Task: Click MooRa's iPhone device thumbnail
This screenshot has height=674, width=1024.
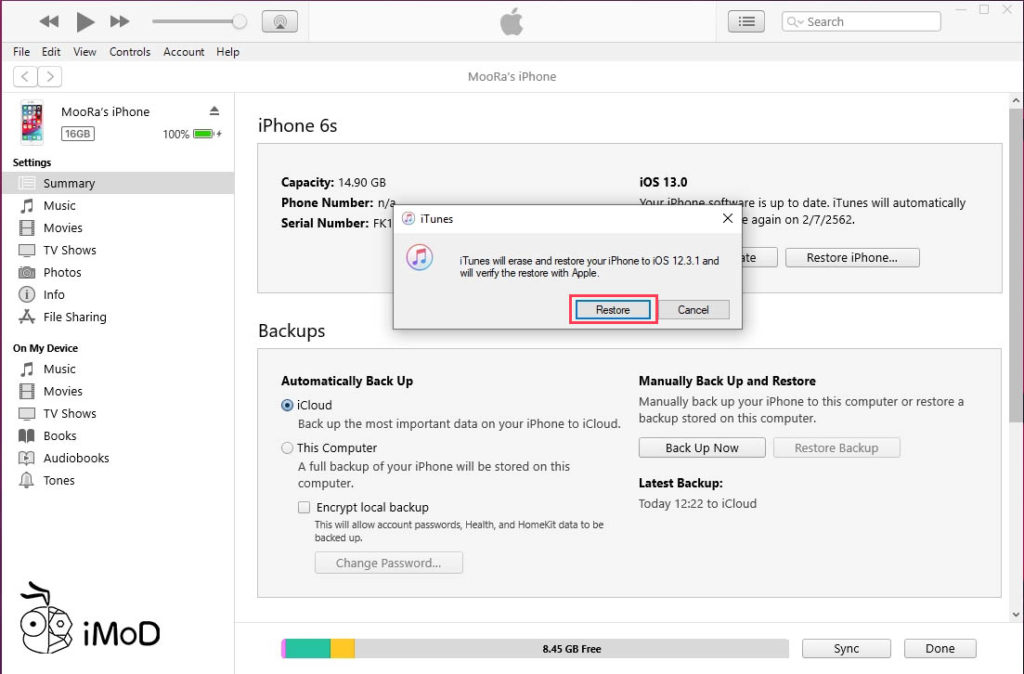Action: [x=32, y=122]
